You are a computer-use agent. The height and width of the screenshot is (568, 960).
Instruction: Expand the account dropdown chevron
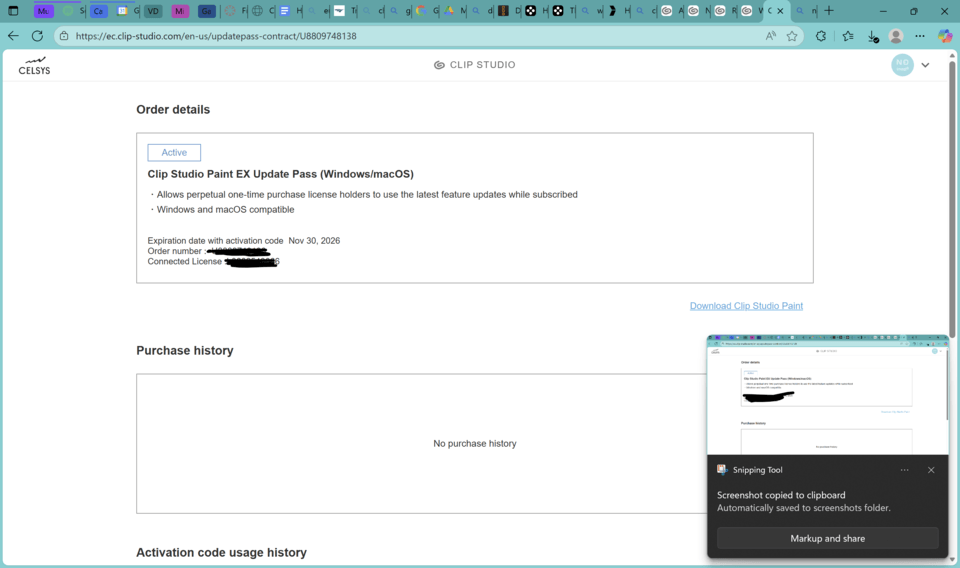[x=925, y=65]
